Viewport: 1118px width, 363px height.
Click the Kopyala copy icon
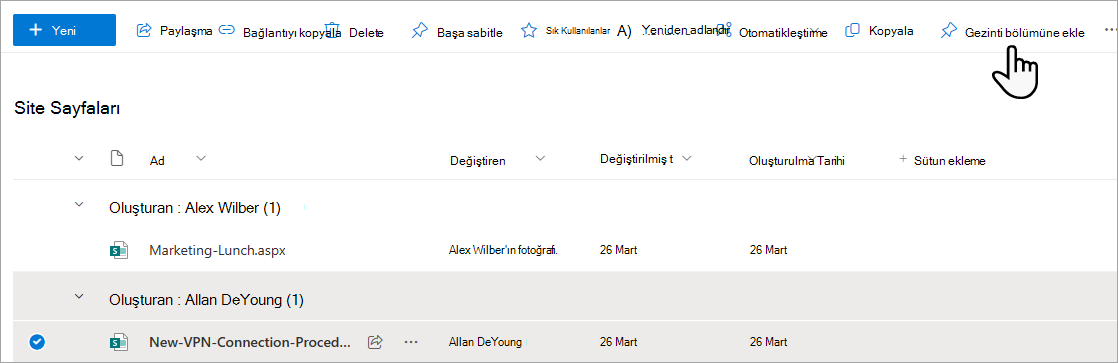coord(851,31)
